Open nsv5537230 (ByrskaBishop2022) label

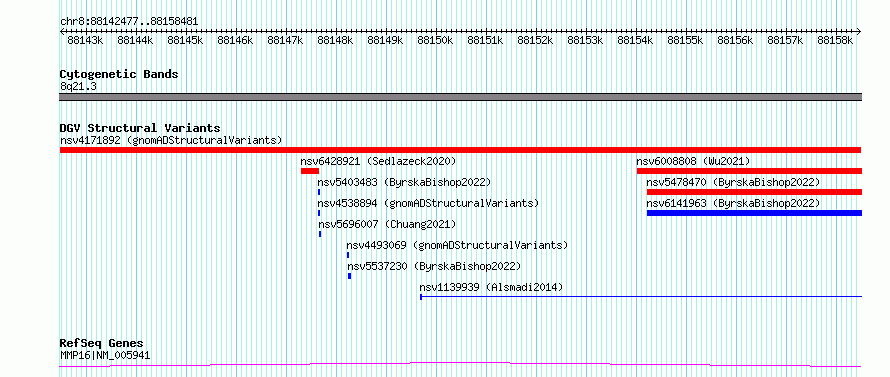(x=434, y=266)
